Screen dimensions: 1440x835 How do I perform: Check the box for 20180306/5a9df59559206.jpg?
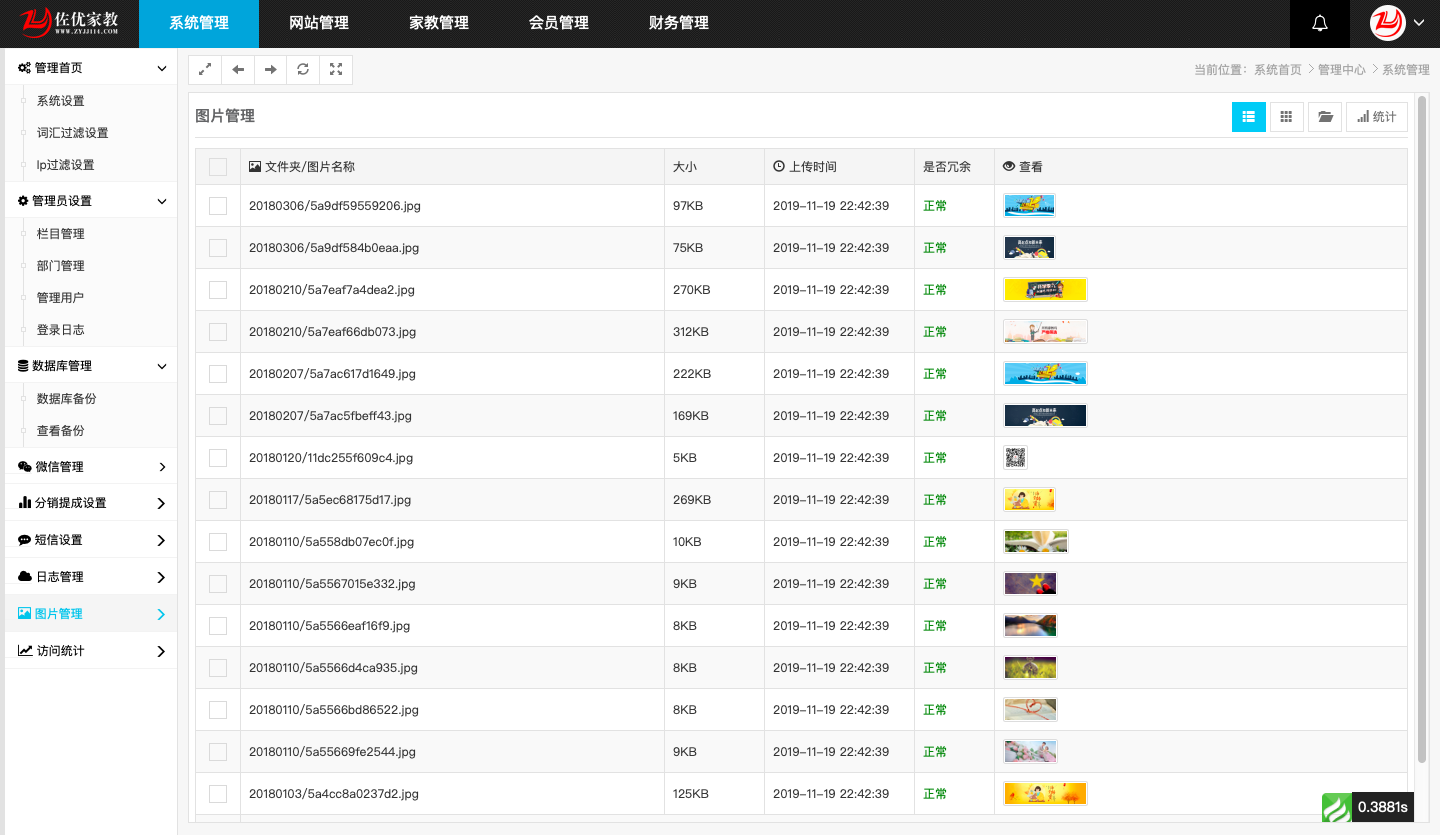click(218, 206)
